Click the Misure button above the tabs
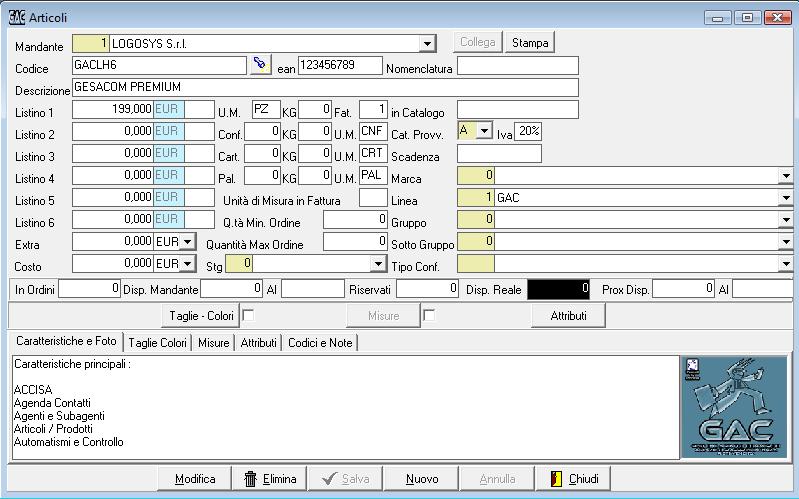 pyautogui.click(x=383, y=316)
